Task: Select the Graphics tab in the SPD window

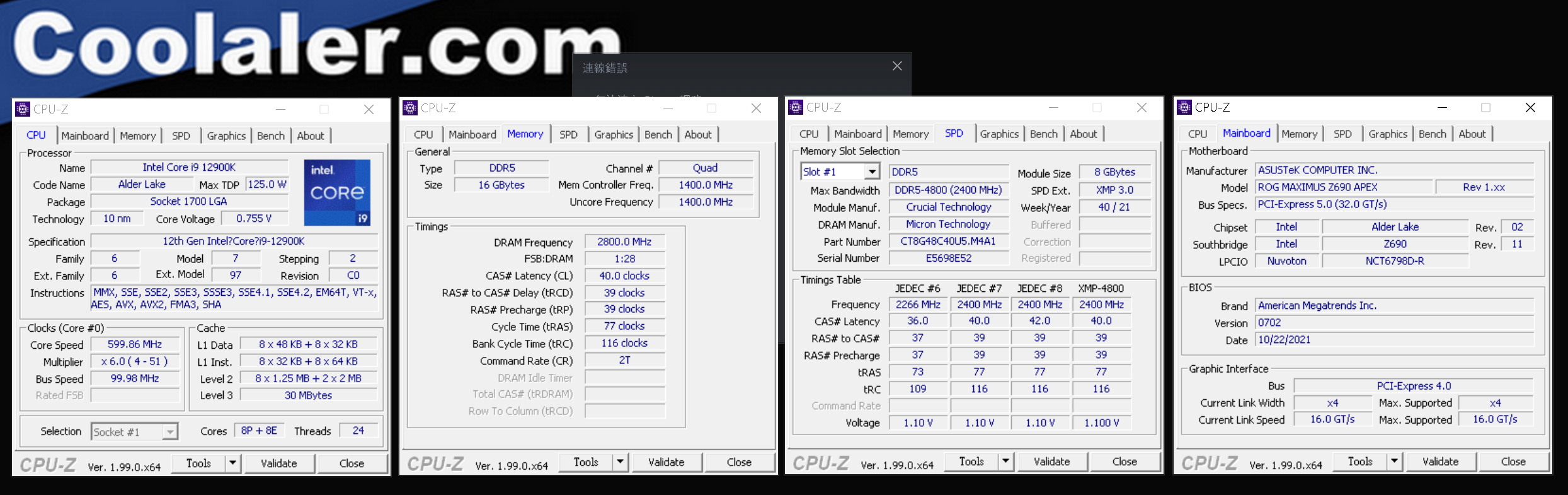Action: 999,134
